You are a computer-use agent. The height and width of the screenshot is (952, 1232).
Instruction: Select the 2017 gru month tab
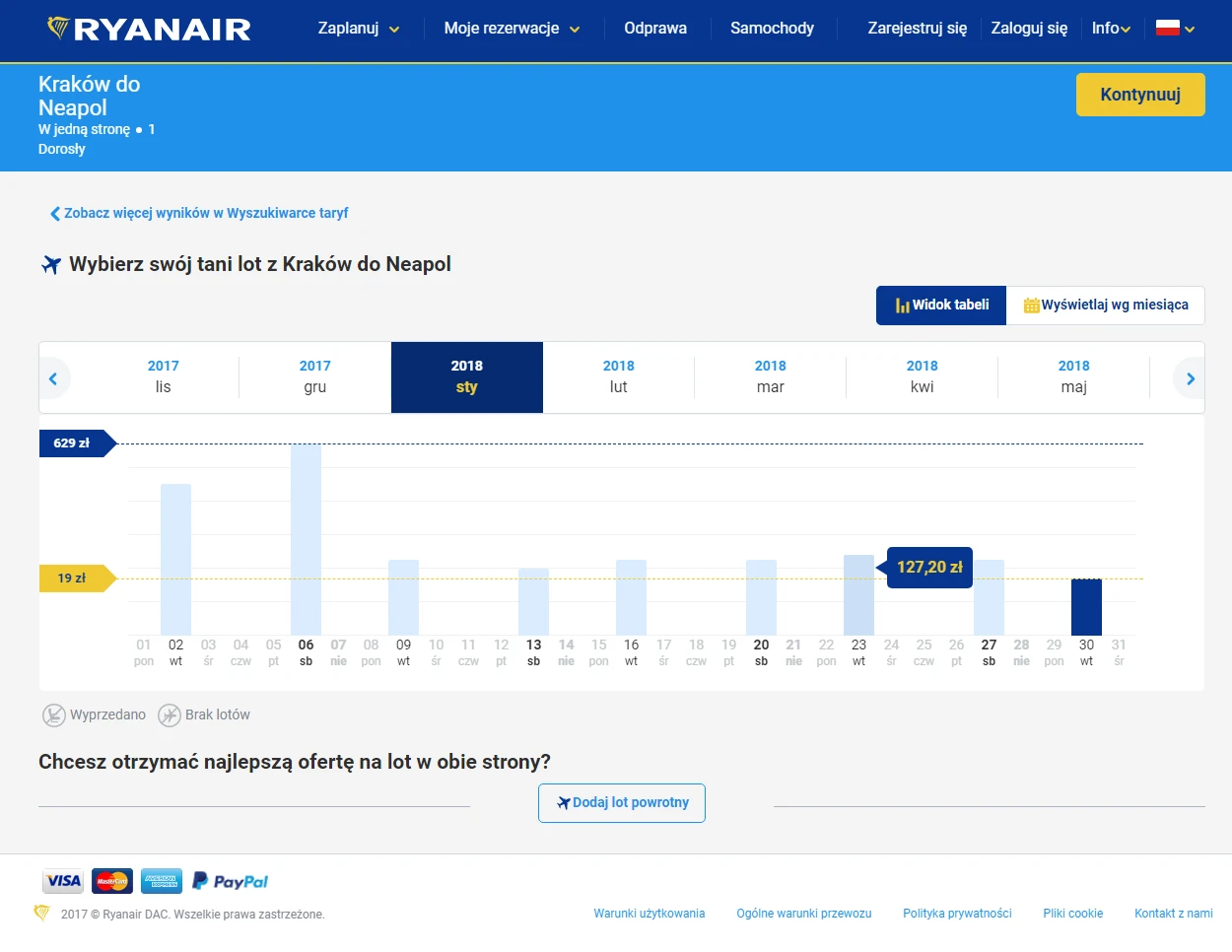point(315,376)
